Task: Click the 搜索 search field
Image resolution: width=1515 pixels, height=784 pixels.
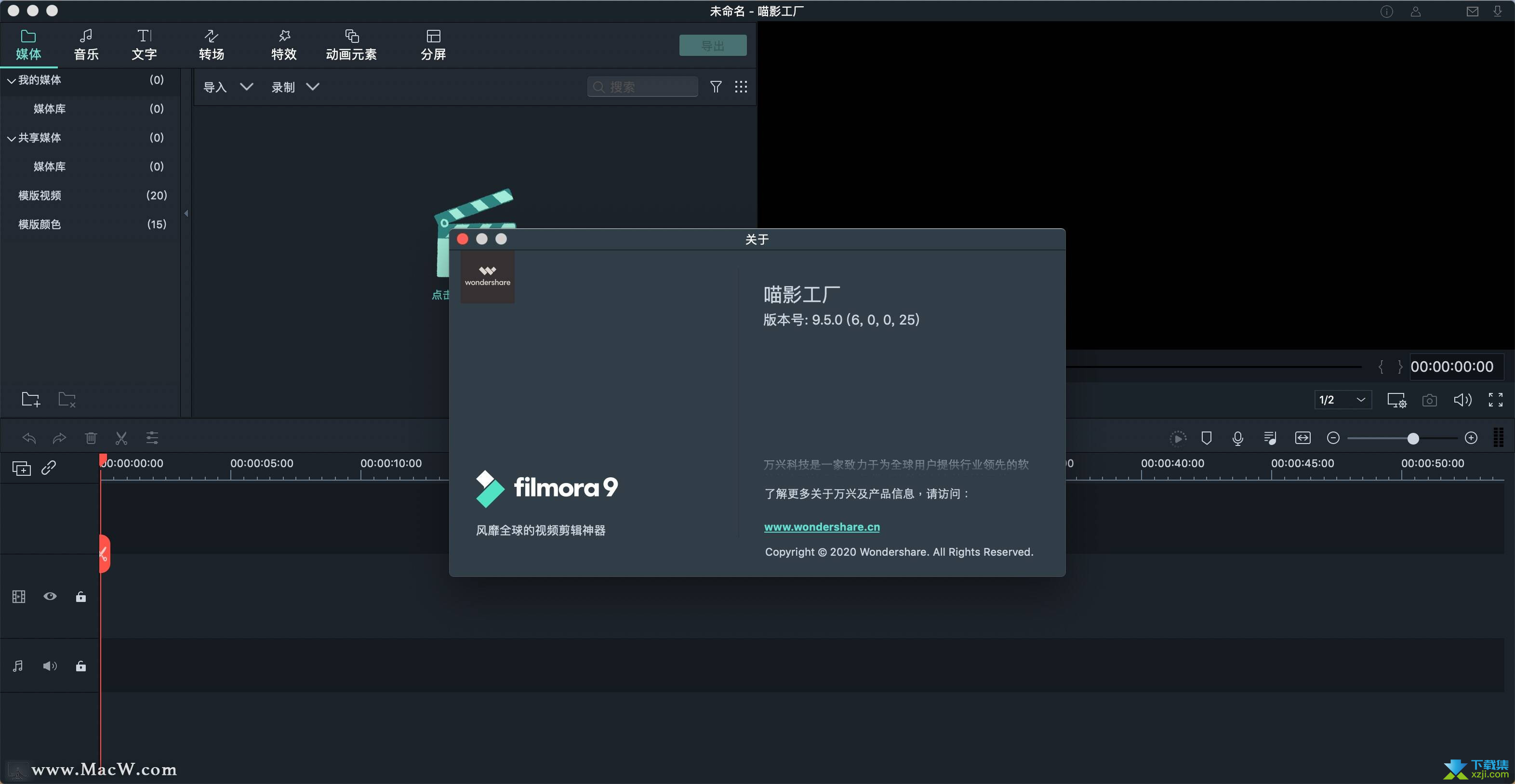Action: (642, 87)
